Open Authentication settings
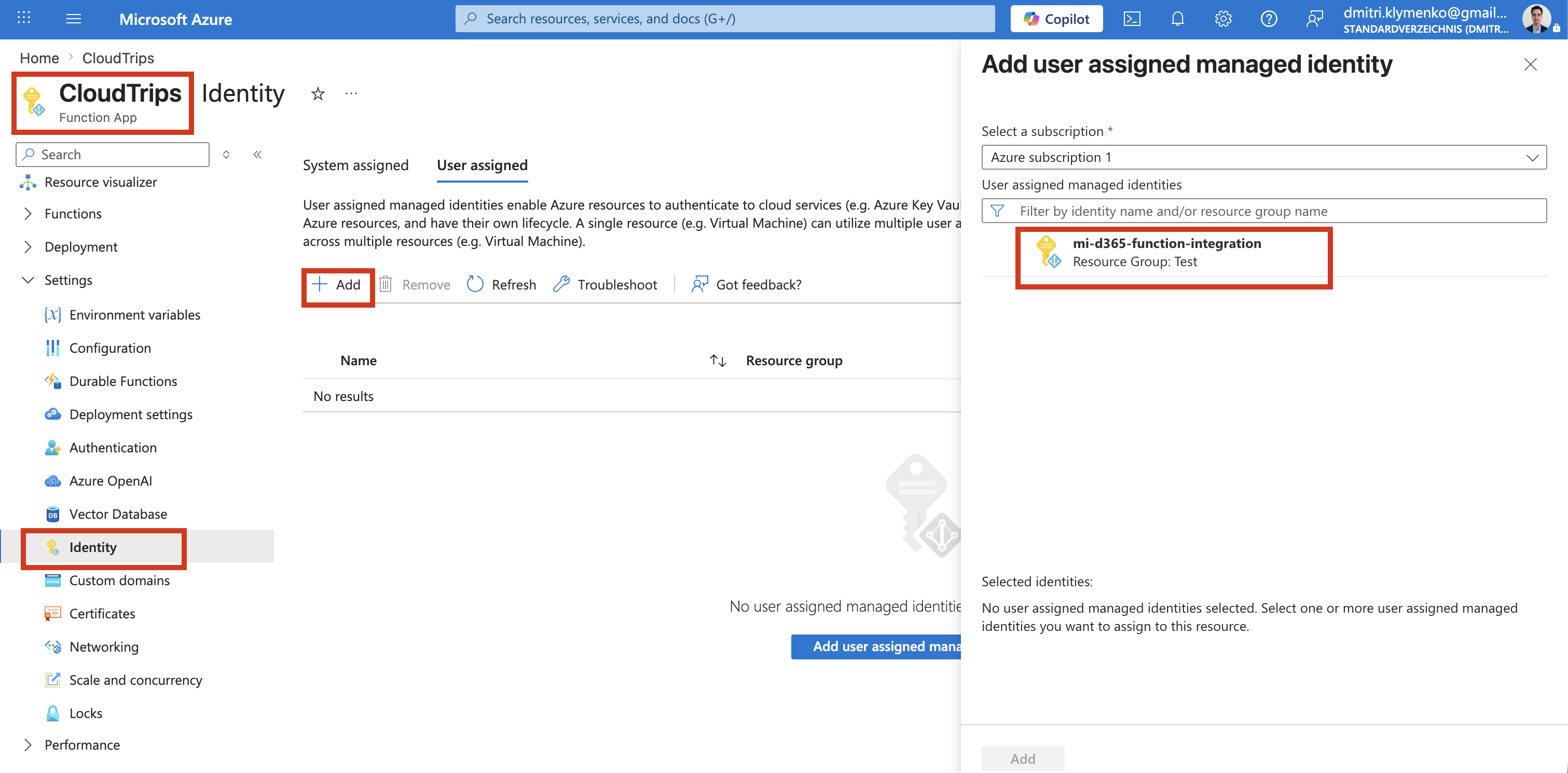The image size is (1568, 773). pyautogui.click(x=101, y=447)
